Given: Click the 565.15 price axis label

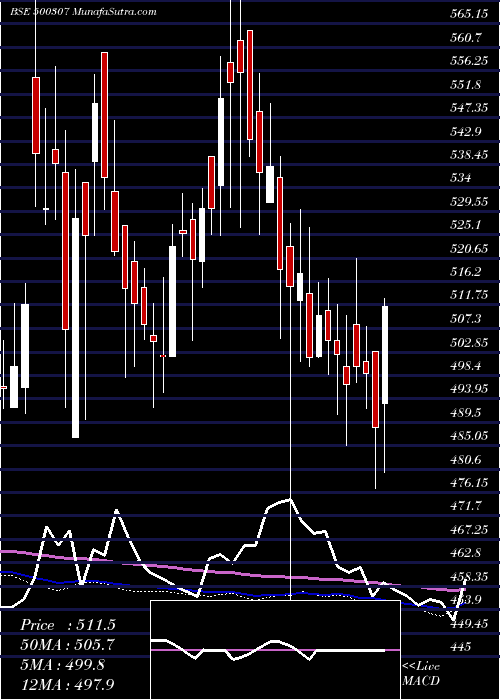Looking at the screenshot, I should [469, 14].
